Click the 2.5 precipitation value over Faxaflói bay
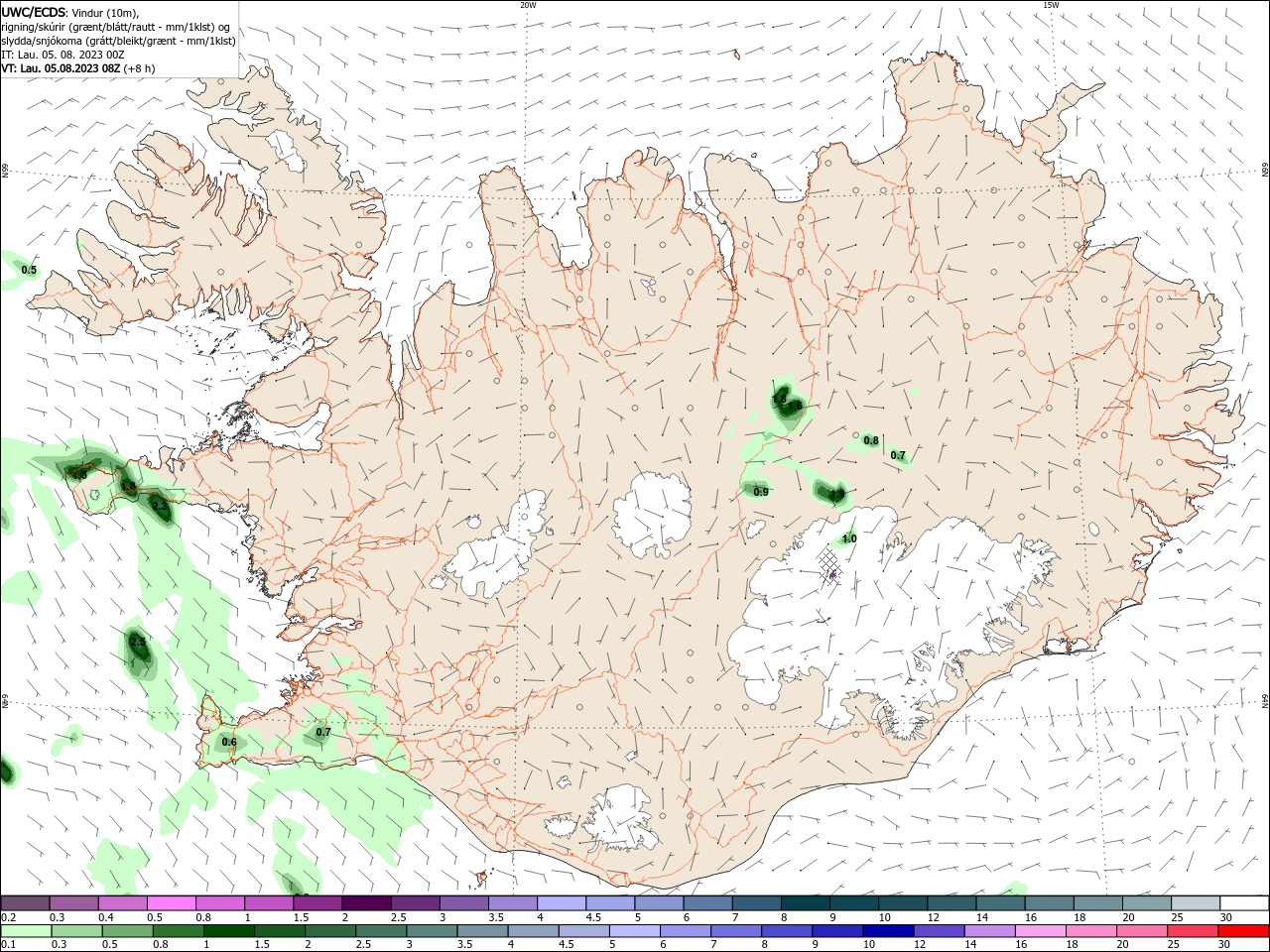The height and width of the screenshot is (952, 1270). 138,643
